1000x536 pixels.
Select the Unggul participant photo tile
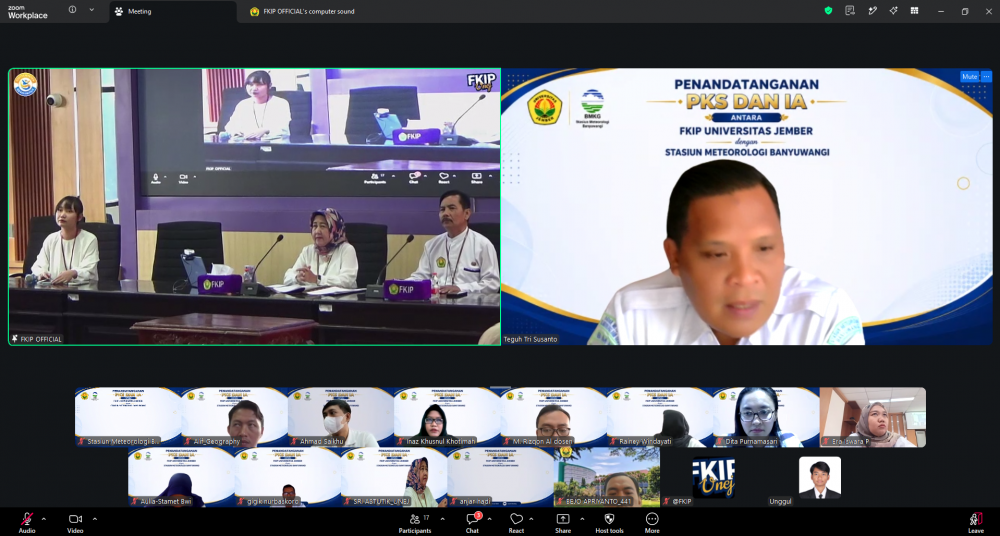pos(820,477)
